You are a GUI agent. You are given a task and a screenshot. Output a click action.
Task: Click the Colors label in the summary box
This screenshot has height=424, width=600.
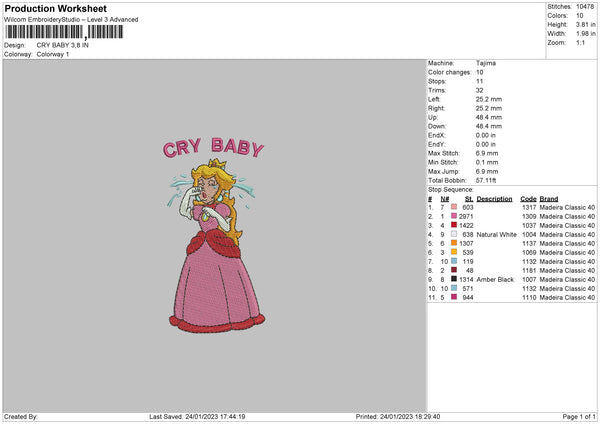pos(557,16)
